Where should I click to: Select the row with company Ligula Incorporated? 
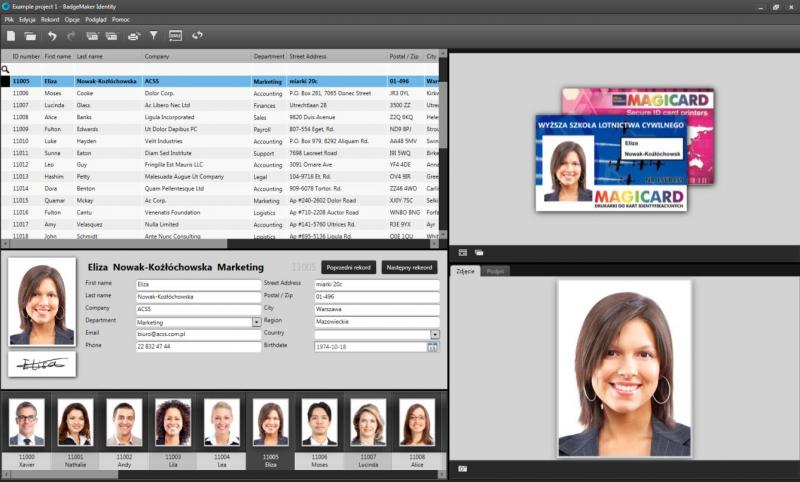pyautogui.click(x=219, y=117)
